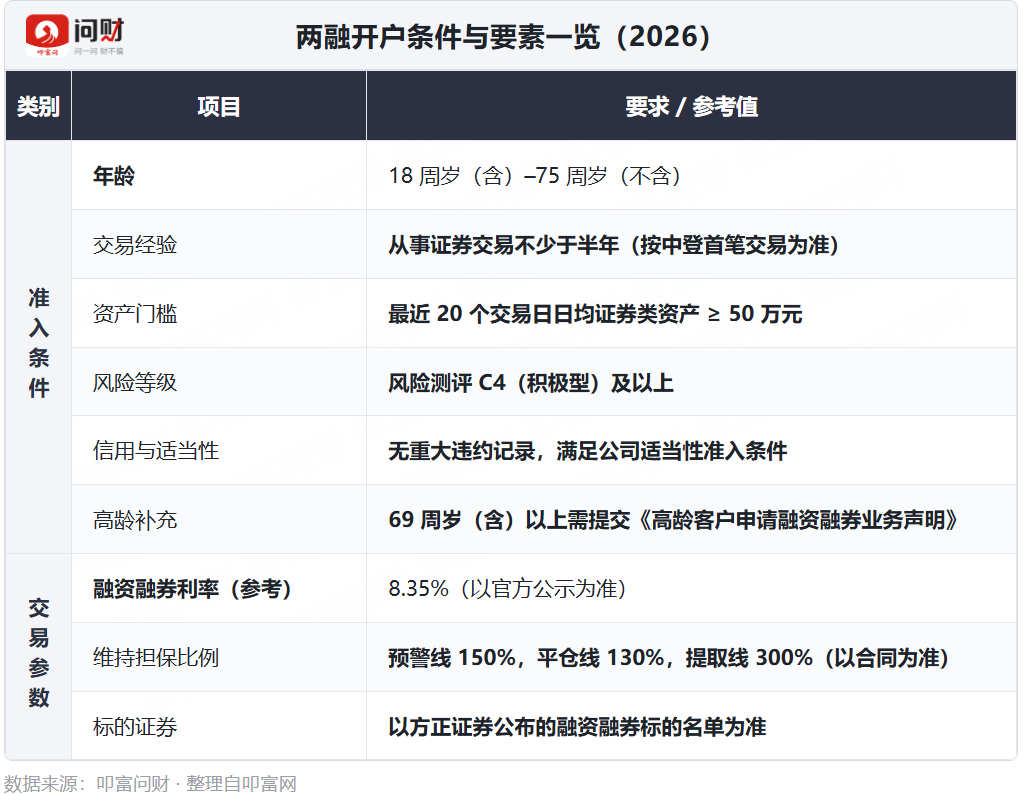Viewport: 1023px width, 795px height.
Task: Click the 日均证券类资产 ≥ 50 万元 value
Action: 595,314
